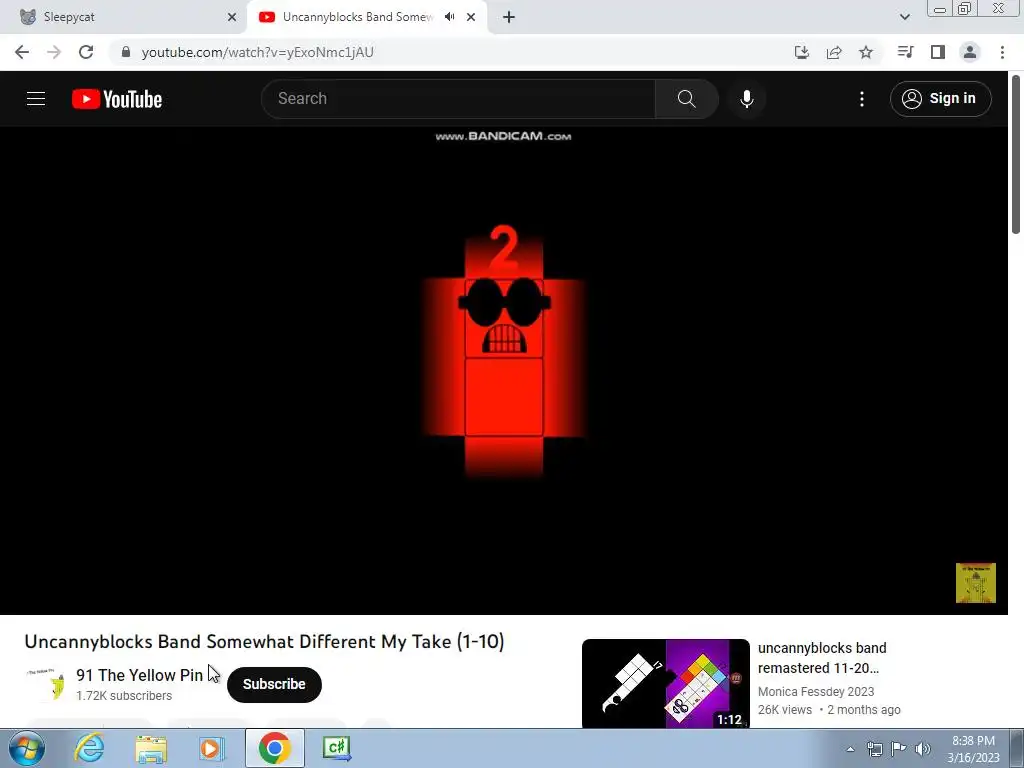Launch Internet Explorer from taskbar
The width and height of the screenshot is (1024, 768).
pos(89,748)
